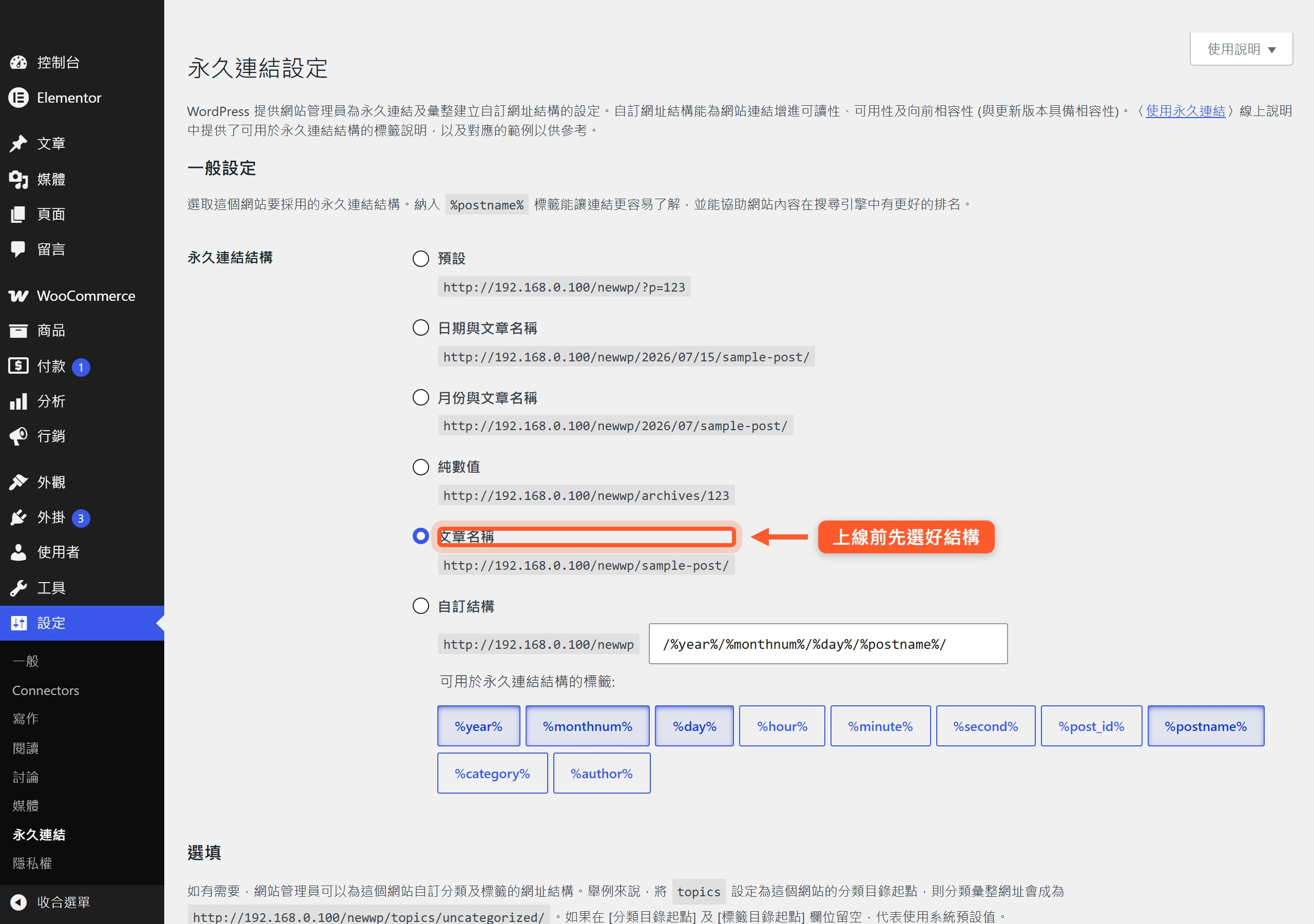Click the 一般設定 section heading
The image size is (1314, 924).
[221, 168]
